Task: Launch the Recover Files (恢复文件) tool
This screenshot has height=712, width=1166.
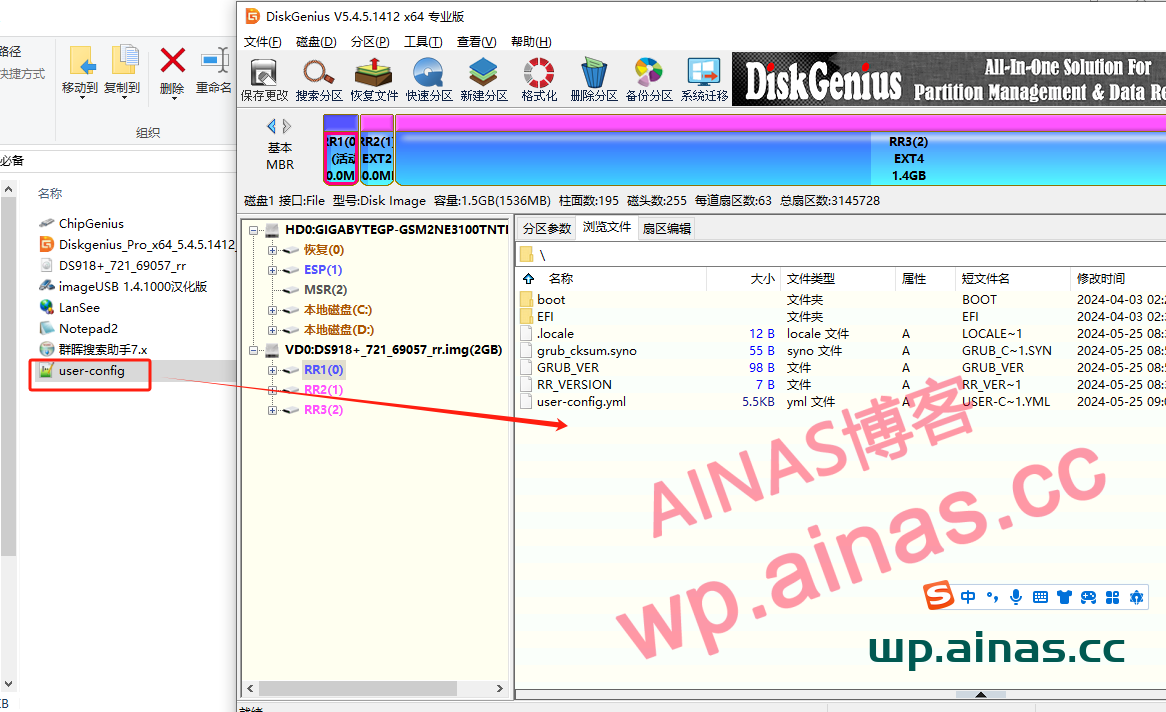Action: [374, 80]
